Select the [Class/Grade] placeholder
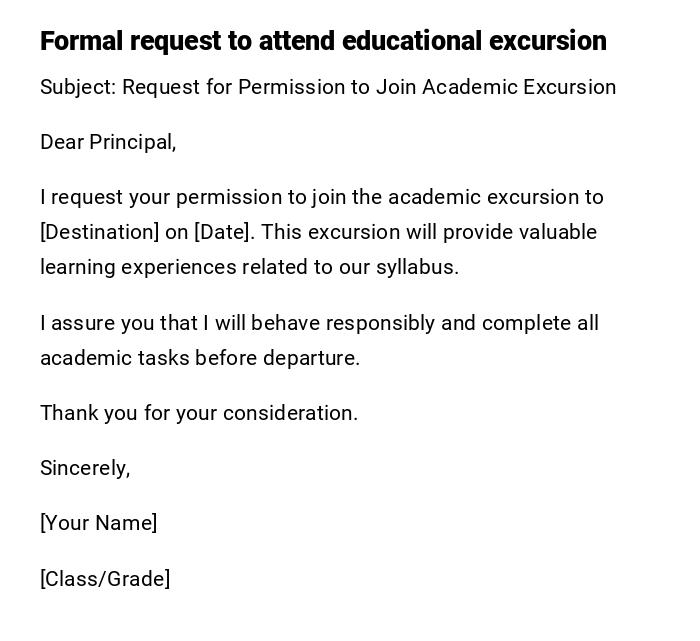This screenshot has width=700, height=641. pyautogui.click(x=105, y=580)
